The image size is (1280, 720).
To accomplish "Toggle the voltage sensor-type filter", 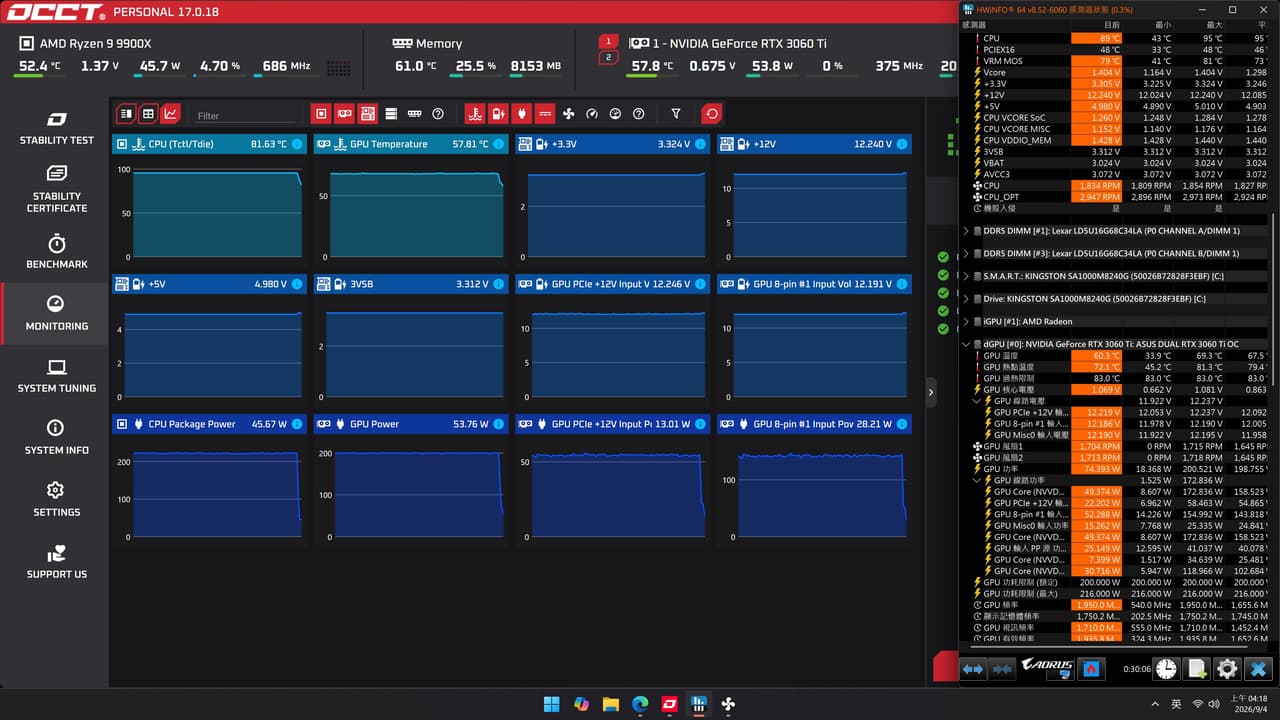I will tap(498, 114).
